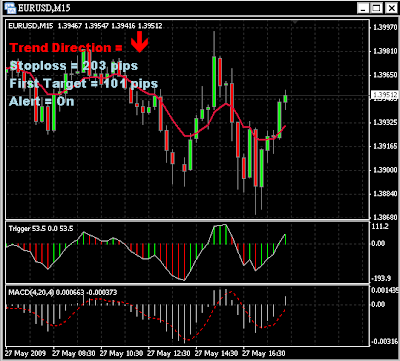400x361 pixels.
Task: Click the MACD scale value -0.00316
Action: 385,341
